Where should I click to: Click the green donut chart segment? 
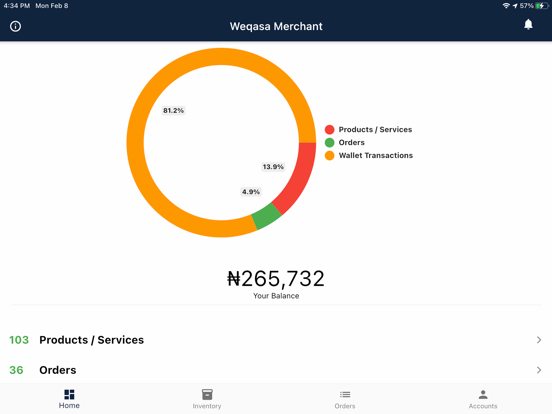[x=266, y=216]
